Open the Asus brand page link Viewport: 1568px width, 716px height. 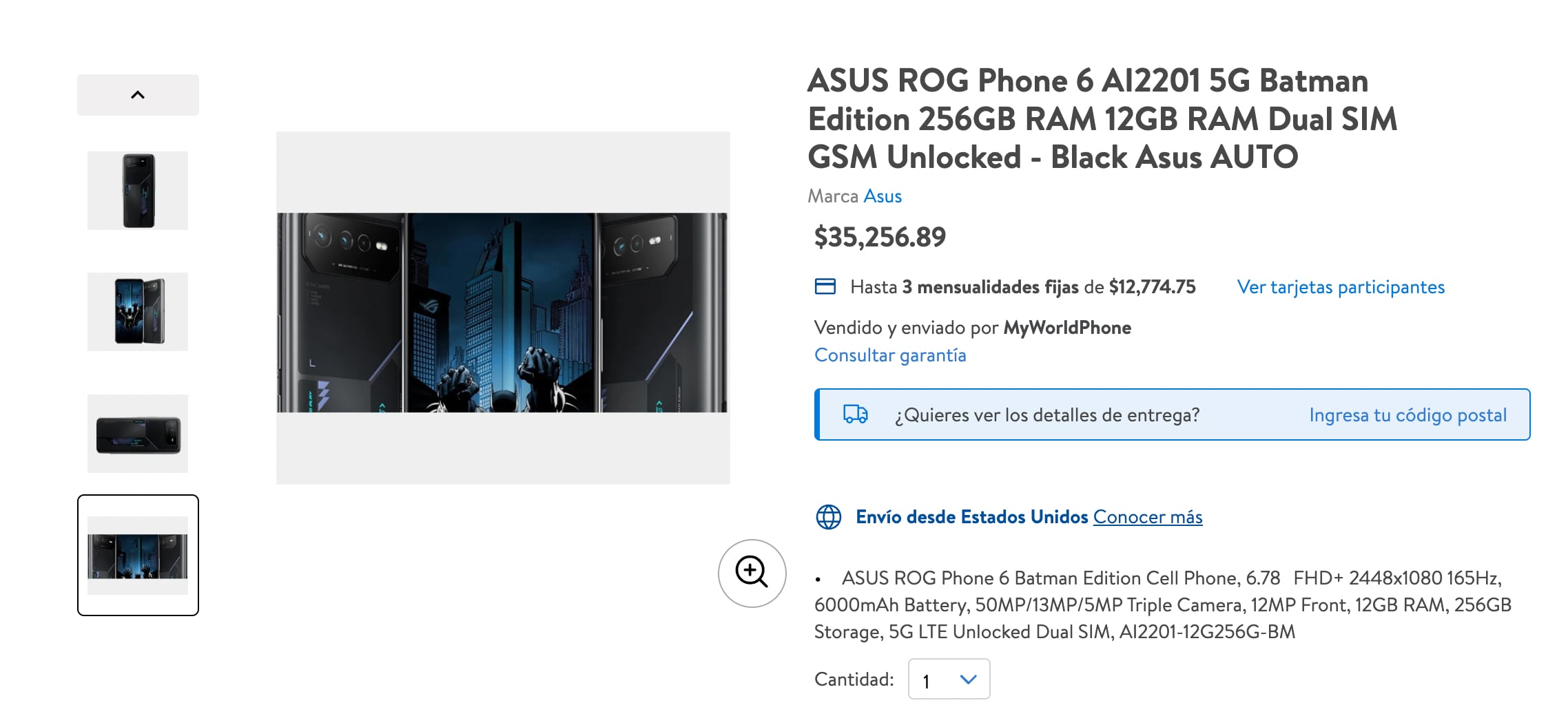coord(883,196)
